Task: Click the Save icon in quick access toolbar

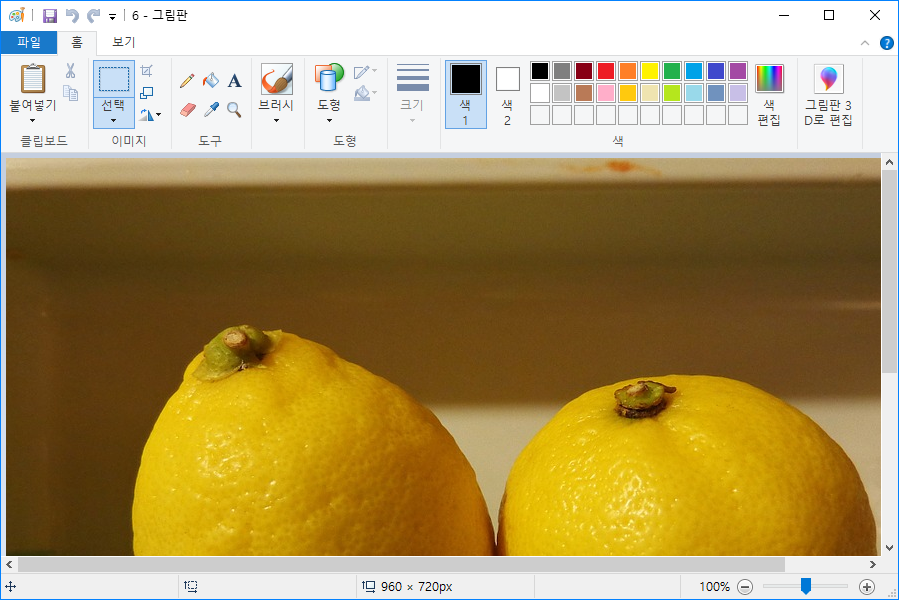Action: pyautogui.click(x=50, y=15)
